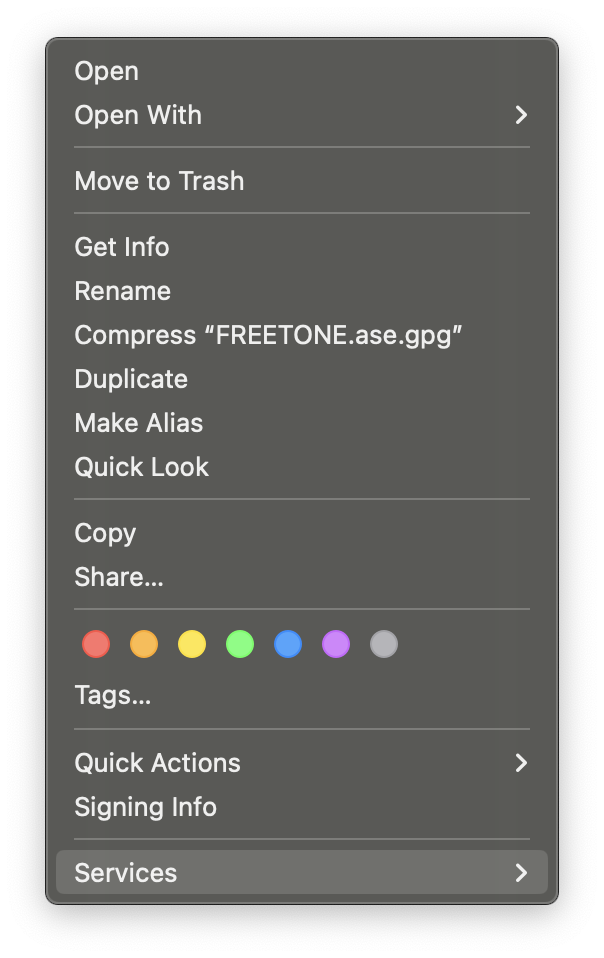This screenshot has height=958, width=604.
Task: Expand the Quick Actions submenu chevron
Action: (520, 763)
